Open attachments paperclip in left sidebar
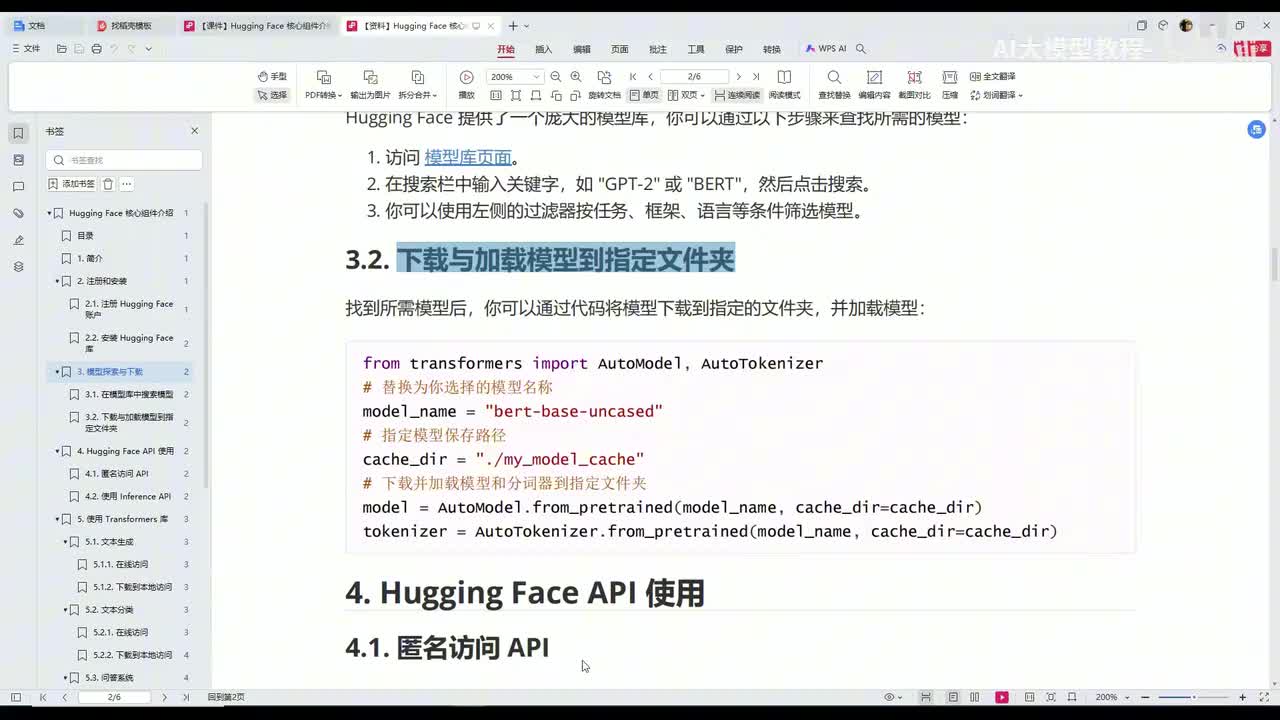1280x720 pixels. pyautogui.click(x=18, y=214)
